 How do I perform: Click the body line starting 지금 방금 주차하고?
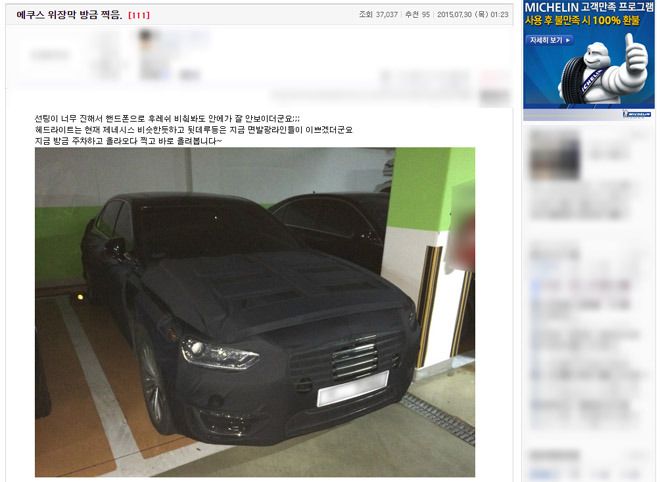128,141
